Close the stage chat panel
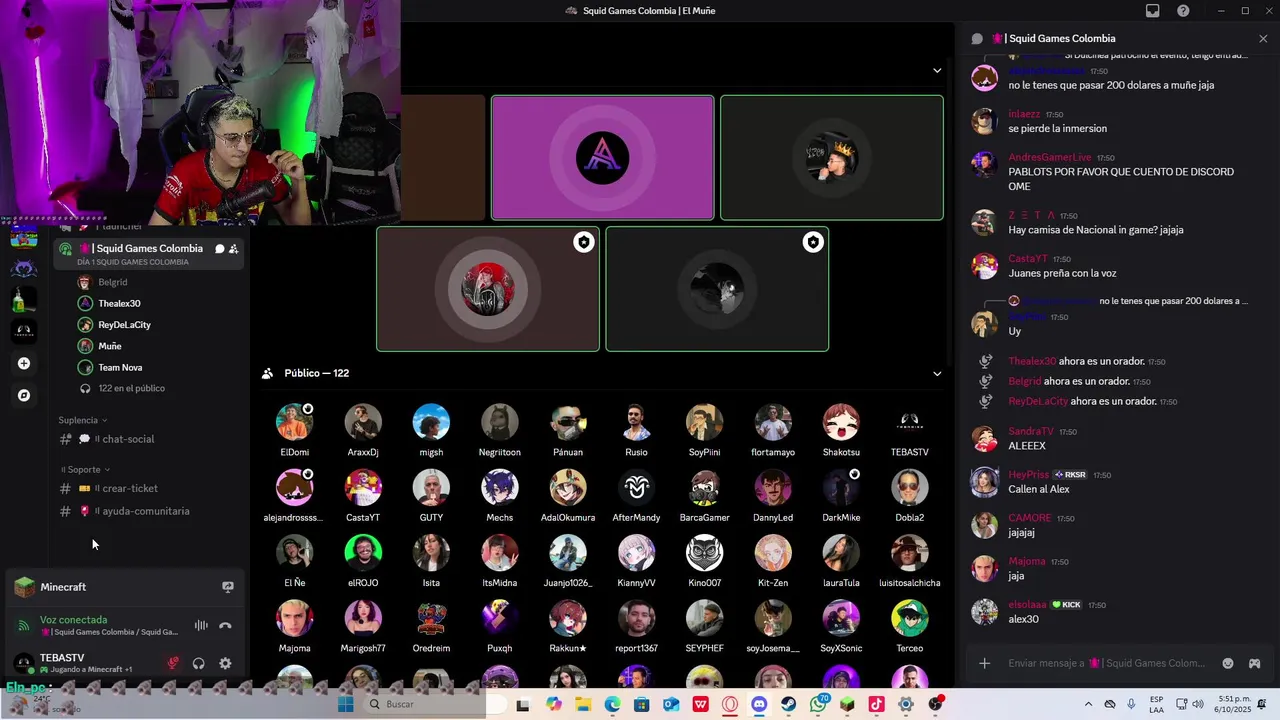This screenshot has height=720, width=1280. tap(1263, 39)
